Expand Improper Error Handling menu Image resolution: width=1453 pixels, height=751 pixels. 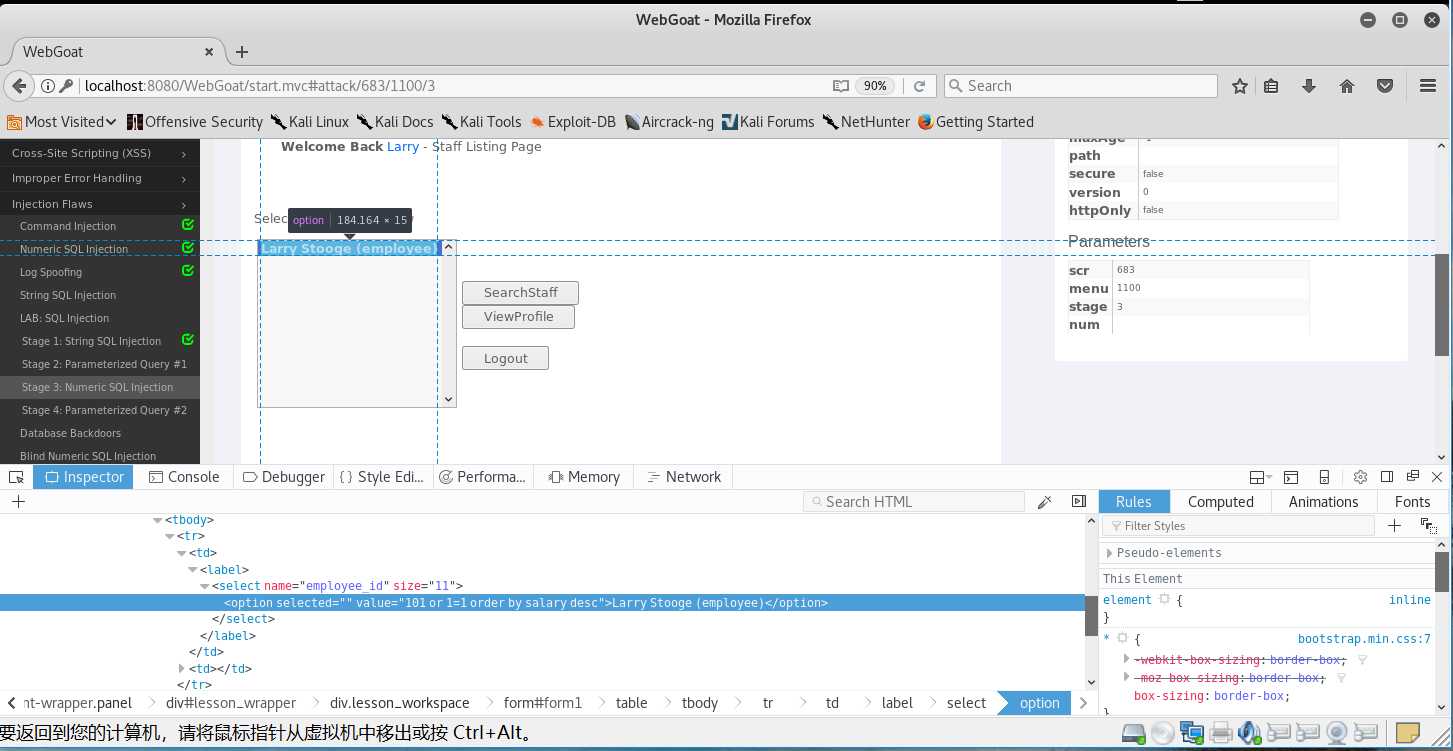point(100,178)
